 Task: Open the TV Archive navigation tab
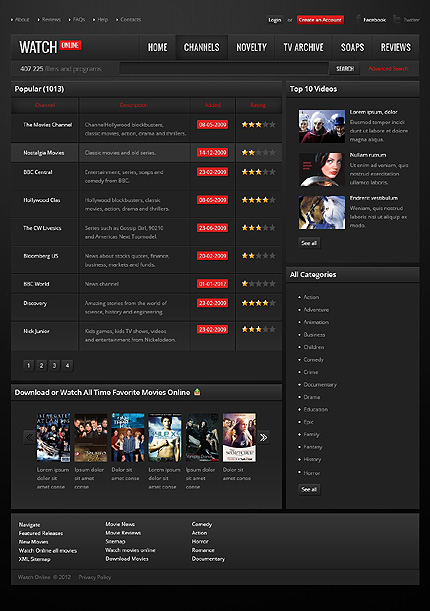click(303, 47)
